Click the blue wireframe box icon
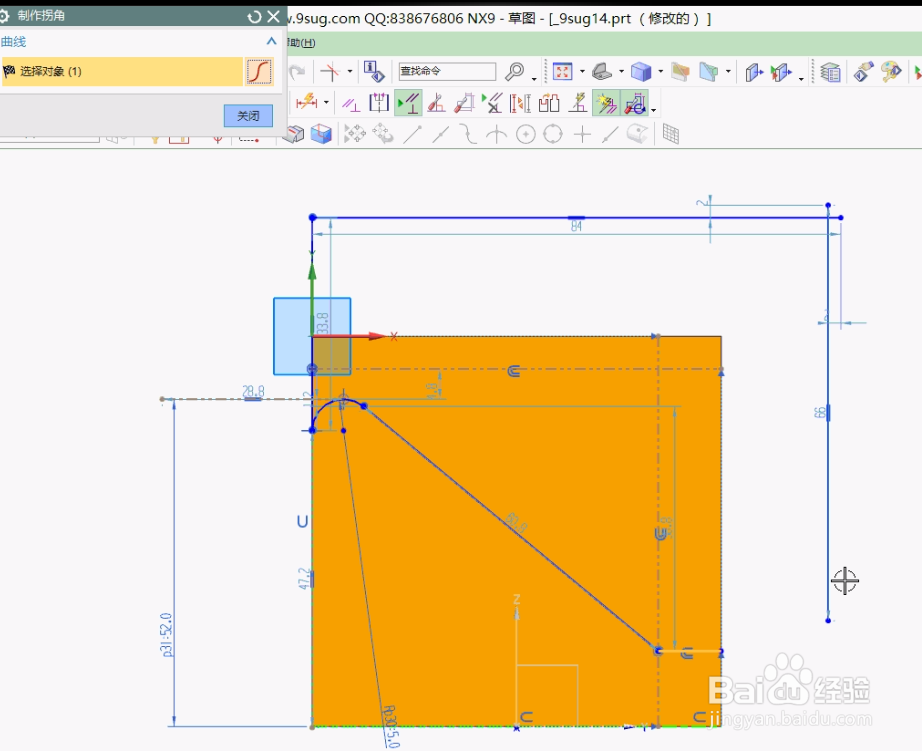922x751 pixels. pyautogui.click(x=321, y=134)
